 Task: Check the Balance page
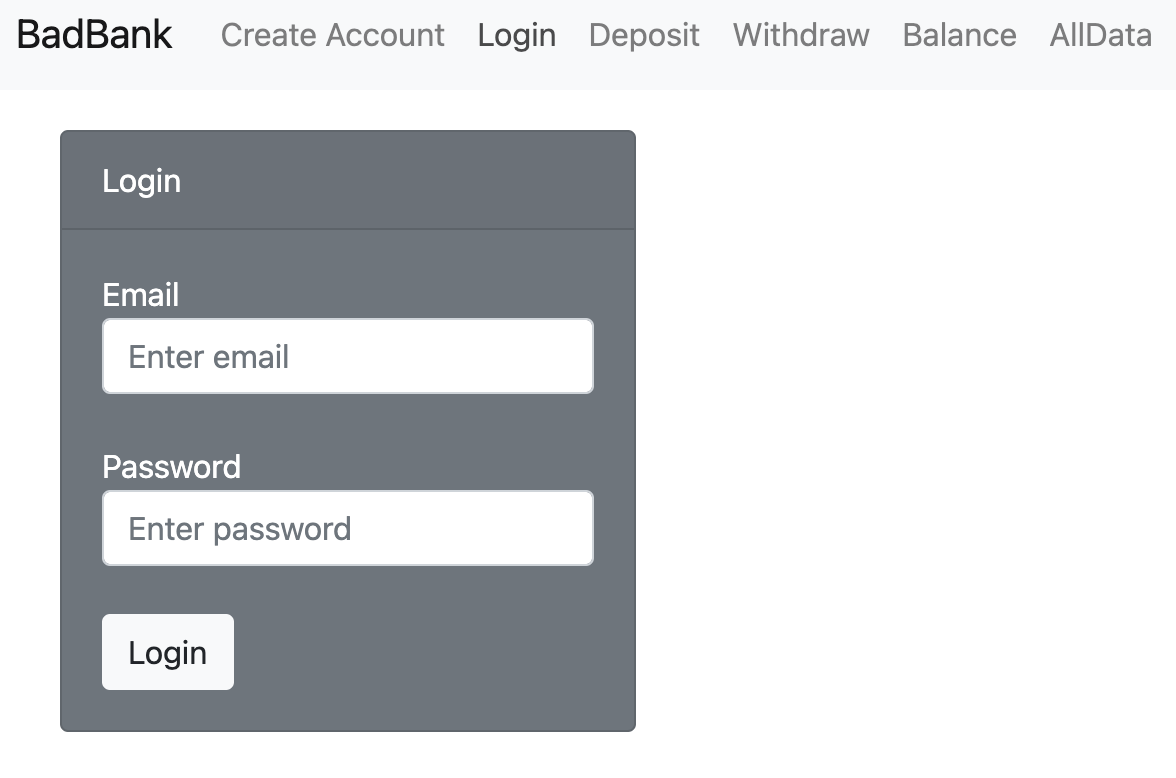click(959, 35)
